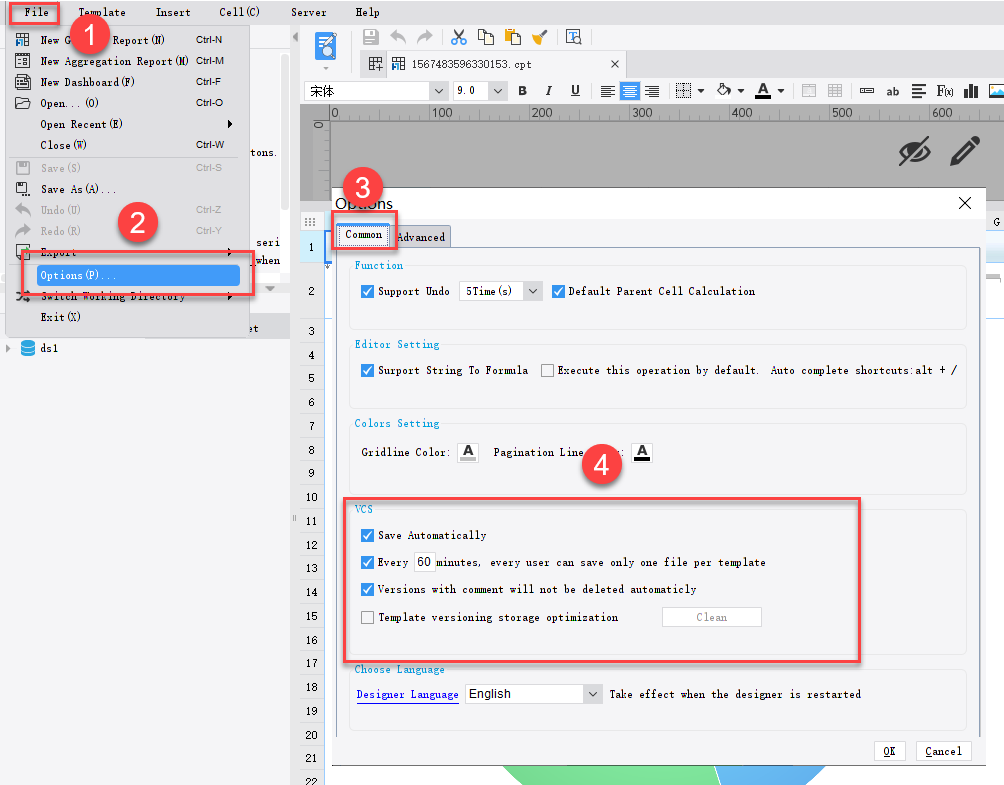The height and width of the screenshot is (785, 1004).
Task: Align cell text left
Action: click(607, 91)
